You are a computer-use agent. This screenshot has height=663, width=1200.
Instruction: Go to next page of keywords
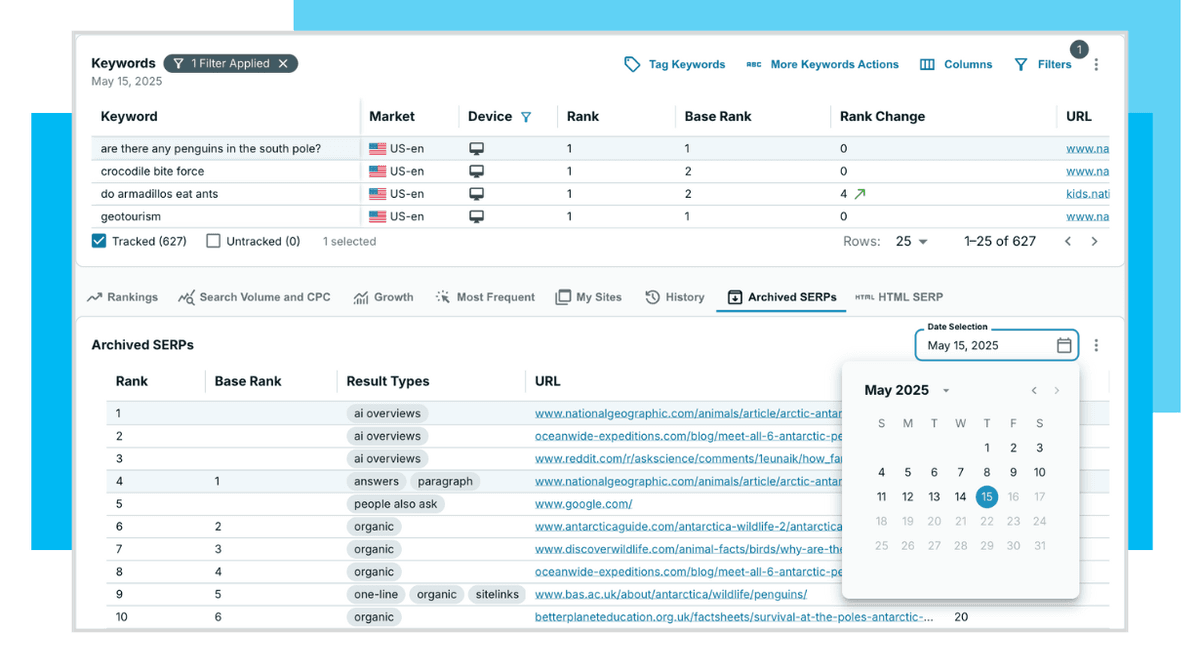1094,241
